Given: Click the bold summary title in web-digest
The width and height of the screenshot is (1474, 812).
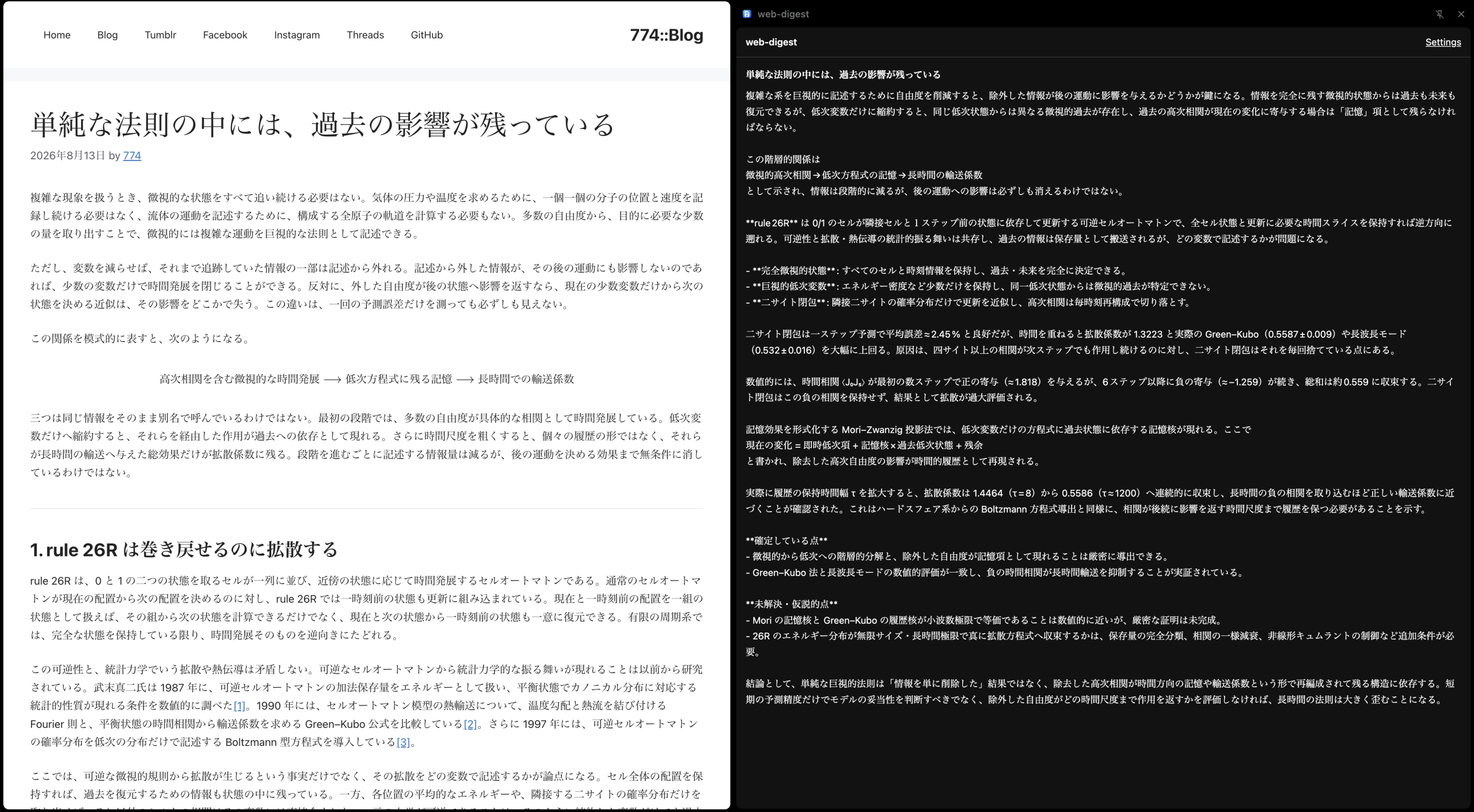Looking at the screenshot, I should click(x=843, y=74).
